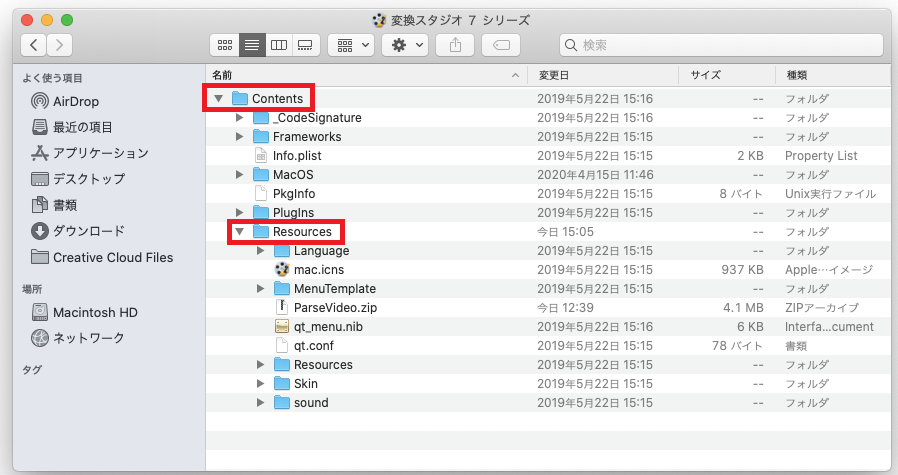This screenshot has width=898, height=475.
Task: Switch to column view in toolbar
Action: point(279,45)
